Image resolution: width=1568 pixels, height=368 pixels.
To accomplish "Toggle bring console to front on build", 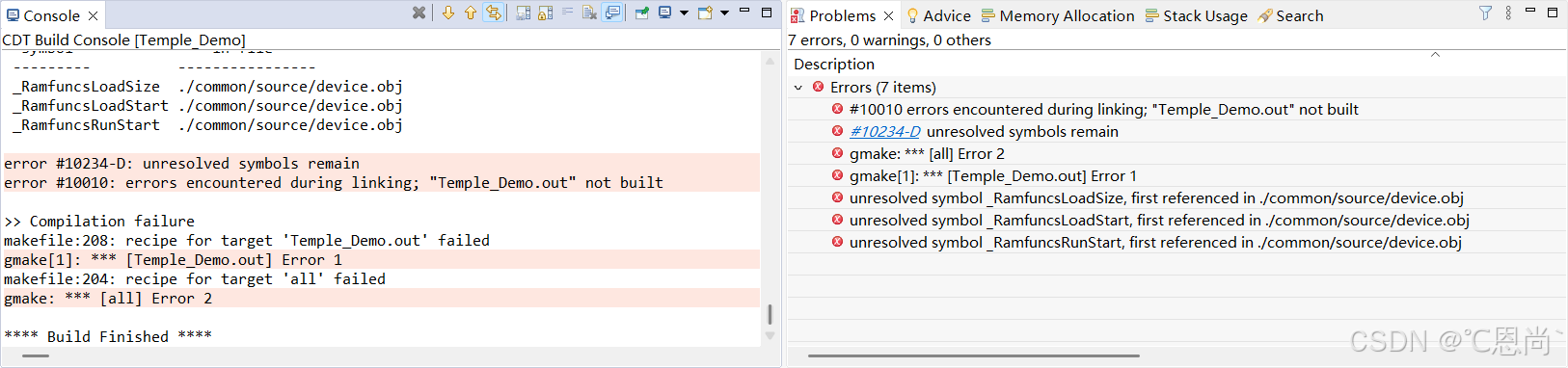I will click(612, 13).
